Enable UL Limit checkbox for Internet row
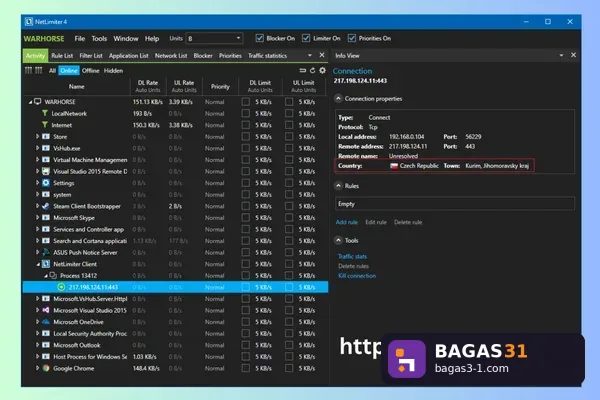The height and width of the screenshot is (400, 600). pyautogui.click(x=289, y=125)
